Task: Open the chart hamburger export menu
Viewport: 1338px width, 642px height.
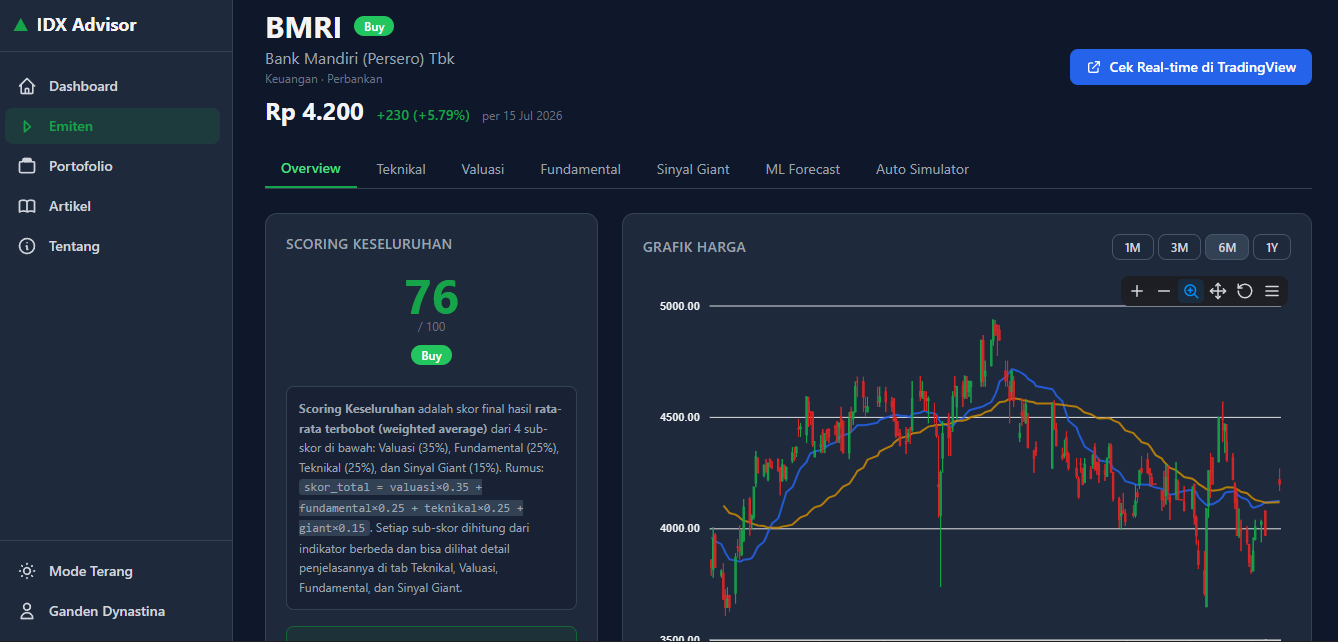Action: click(1272, 291)
